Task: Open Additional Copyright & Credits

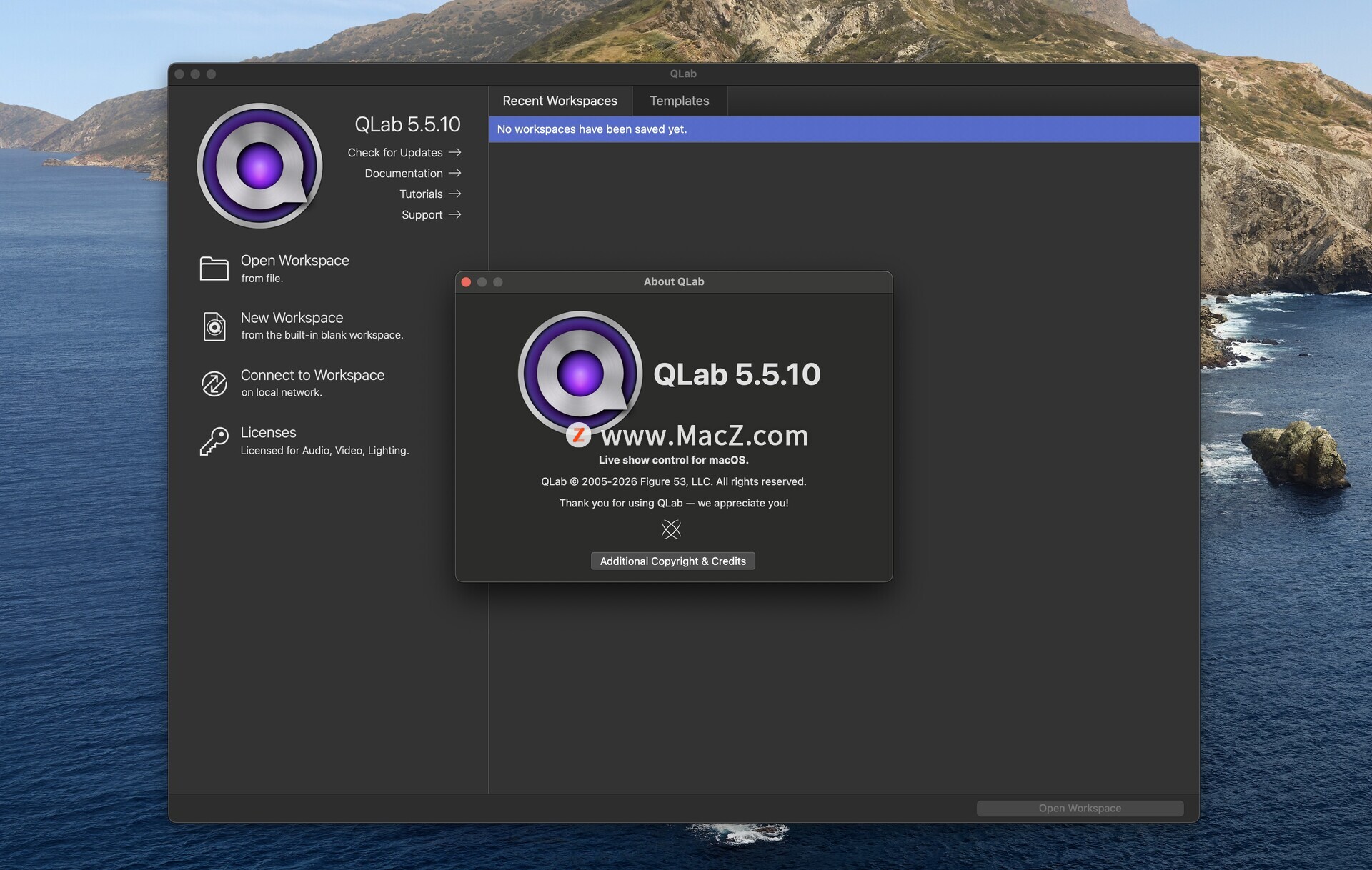Action: tap(672, 561)
